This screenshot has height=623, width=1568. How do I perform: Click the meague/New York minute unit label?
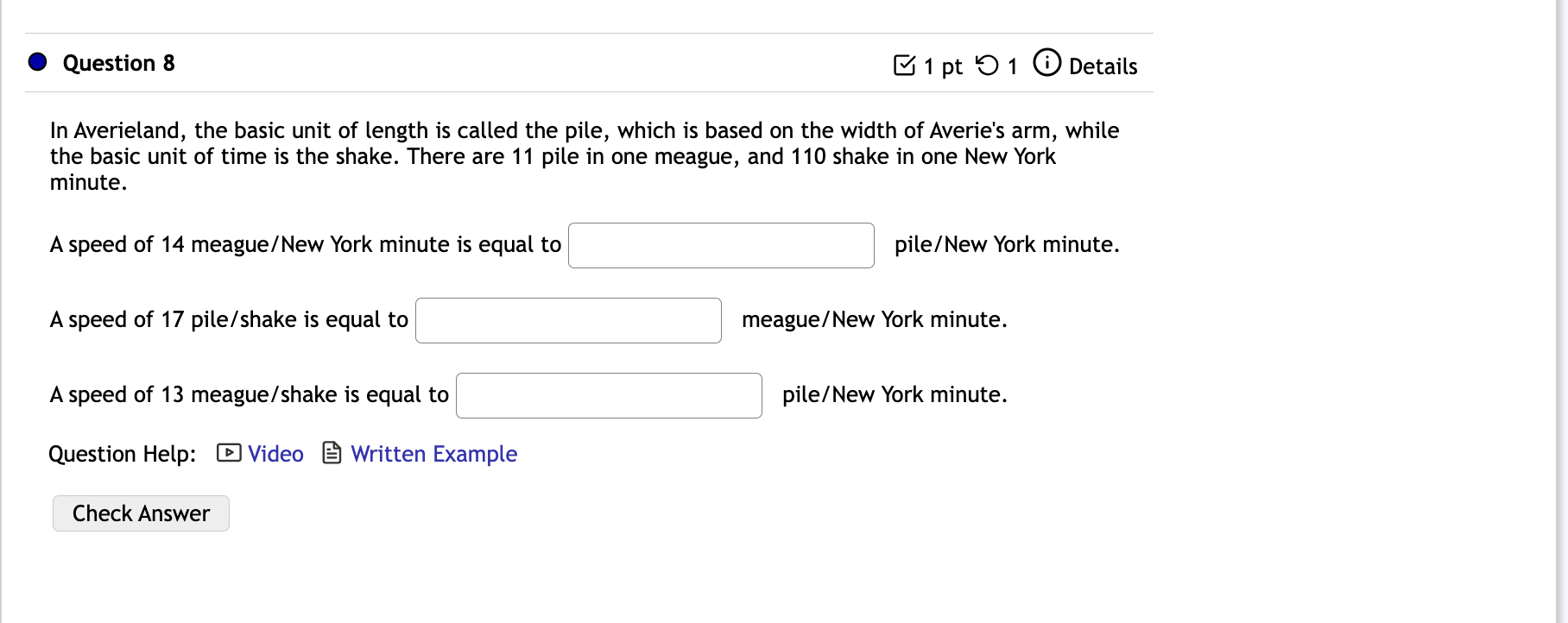[873, 319]
